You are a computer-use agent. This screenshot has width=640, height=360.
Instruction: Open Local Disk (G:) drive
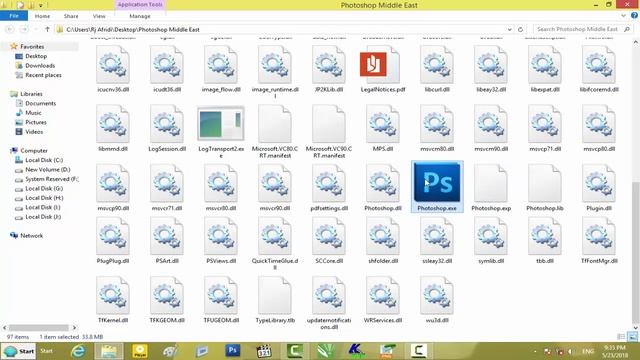[x=44, y=189]
